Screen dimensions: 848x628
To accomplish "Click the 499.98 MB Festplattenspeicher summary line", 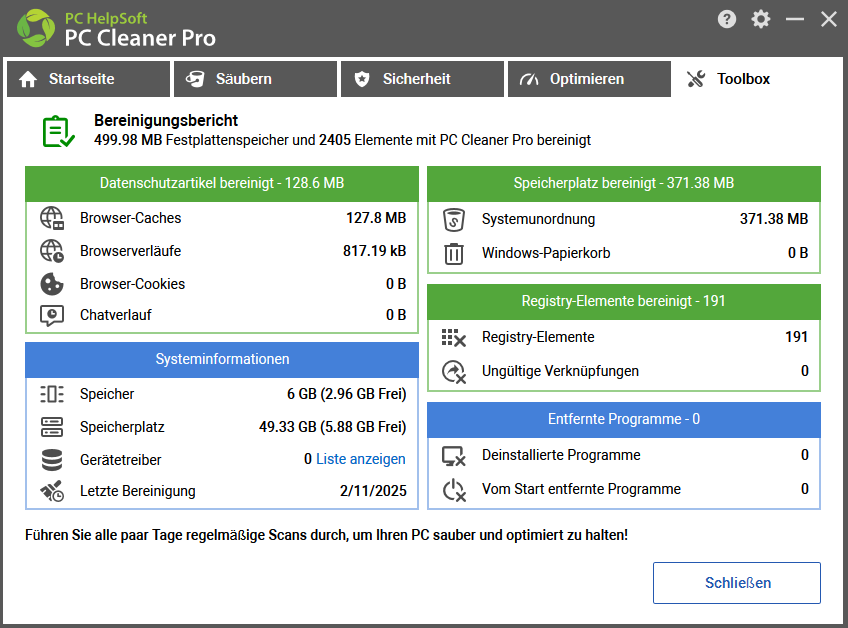I will [342, 140].
